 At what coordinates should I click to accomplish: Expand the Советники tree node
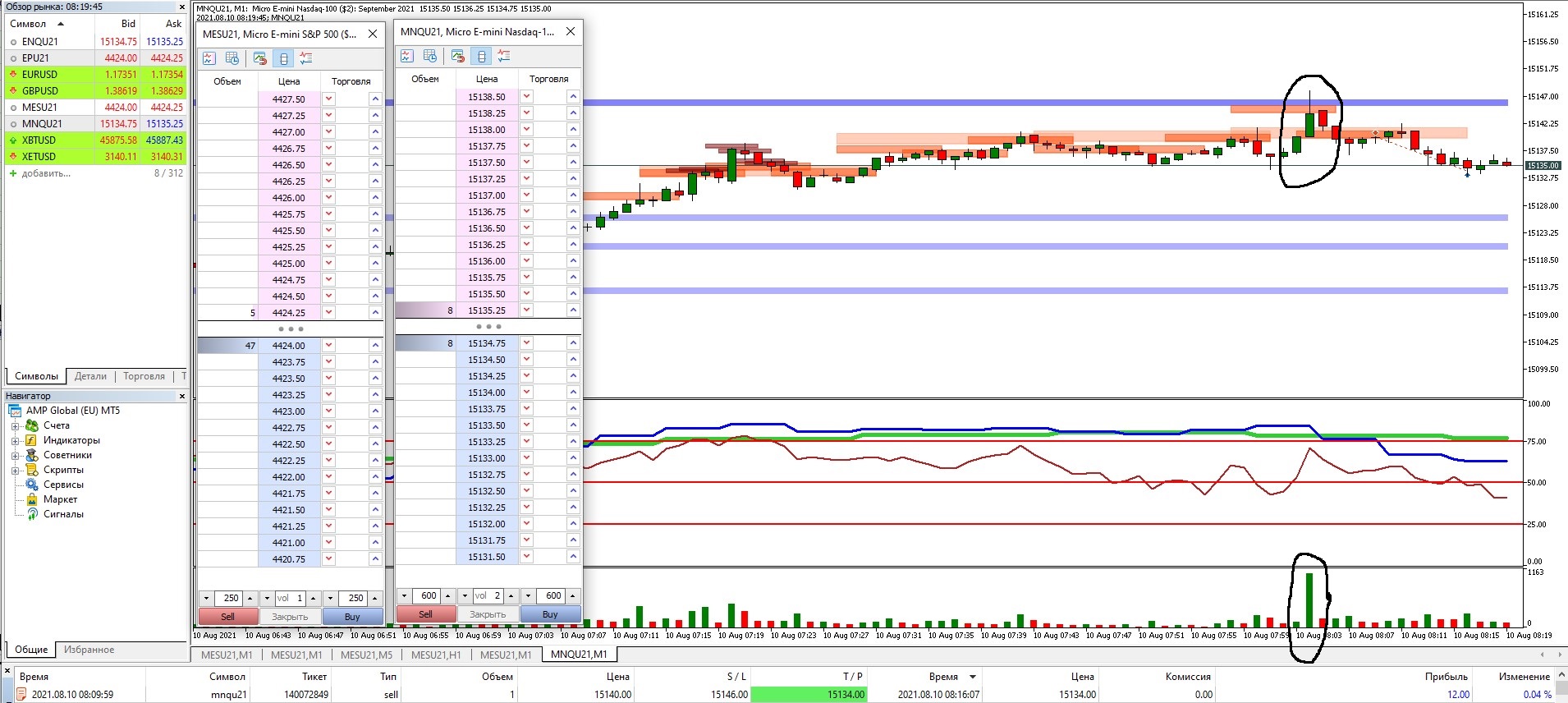[x=15, y=456]
